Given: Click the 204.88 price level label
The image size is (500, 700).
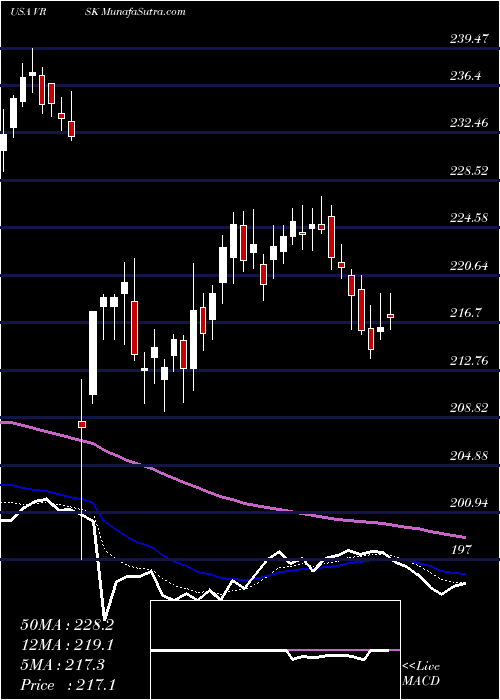Looking at the screenshot, I should pos(468,456).
